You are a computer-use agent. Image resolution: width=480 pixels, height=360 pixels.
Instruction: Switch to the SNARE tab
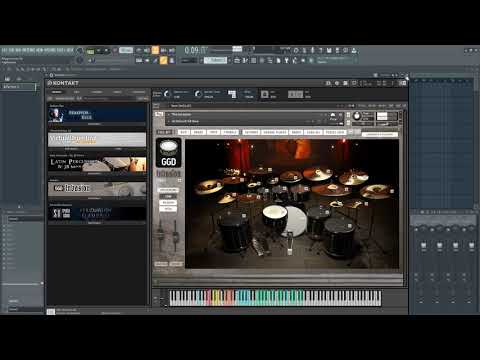pyautogui.click(x=198, y=132)
